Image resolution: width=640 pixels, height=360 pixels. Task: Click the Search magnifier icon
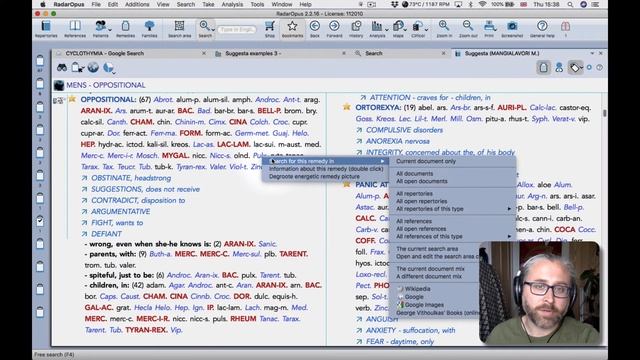point(204,27)
